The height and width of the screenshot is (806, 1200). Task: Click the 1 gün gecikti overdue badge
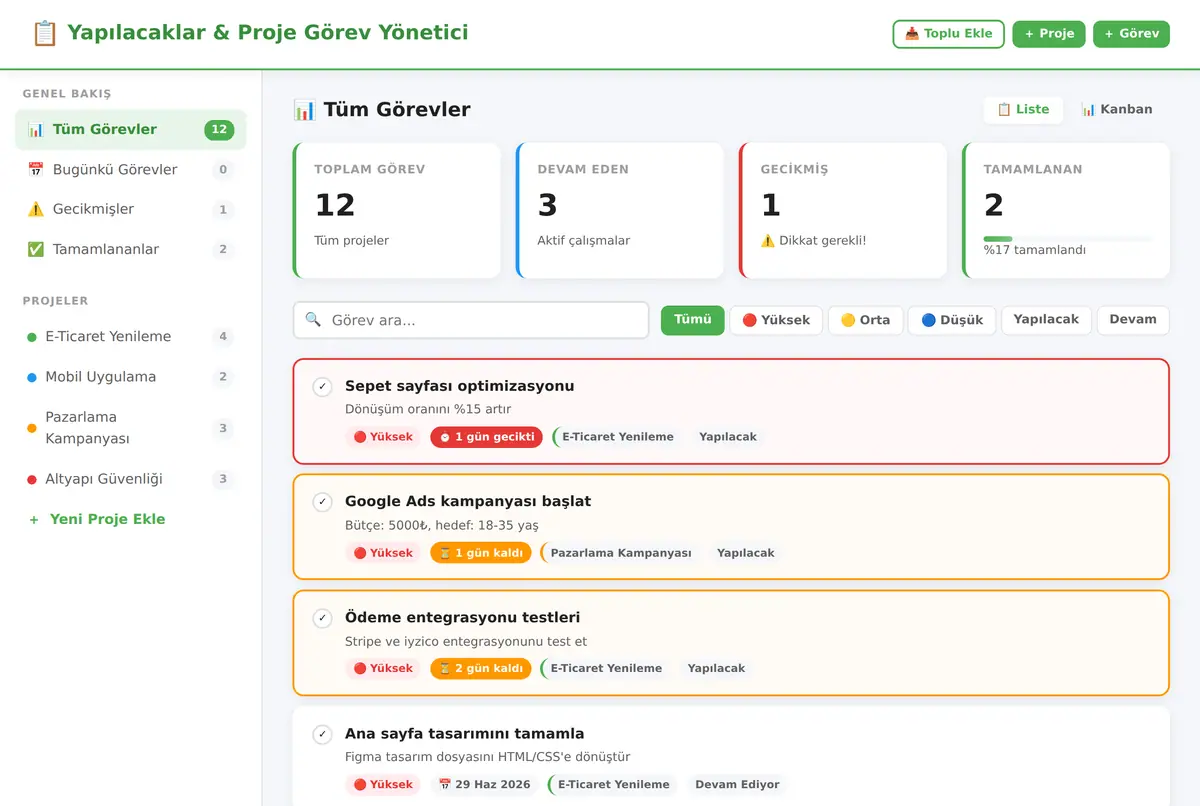[x=486, y=437]
